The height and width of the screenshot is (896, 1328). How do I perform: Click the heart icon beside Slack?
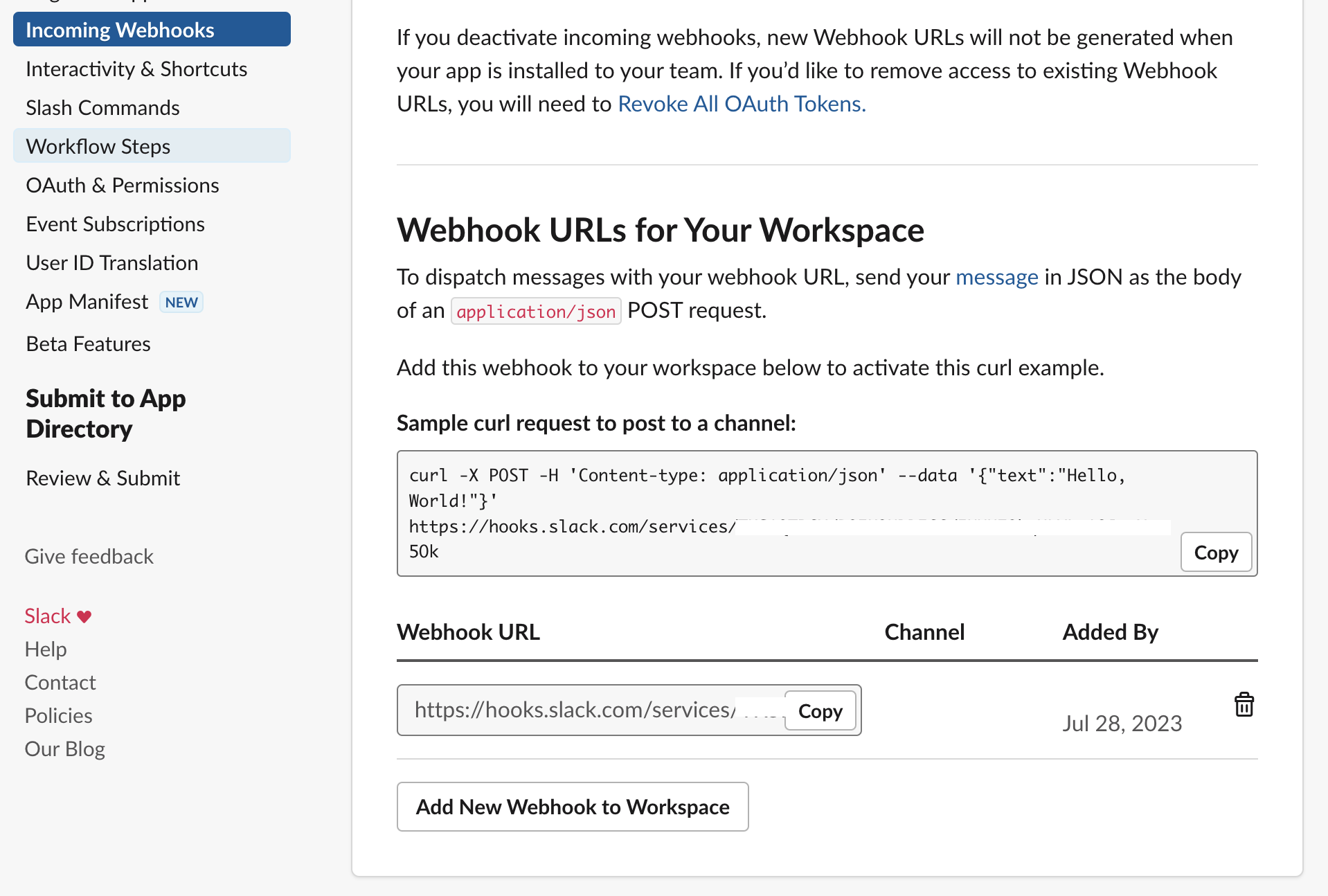[84, 616]
